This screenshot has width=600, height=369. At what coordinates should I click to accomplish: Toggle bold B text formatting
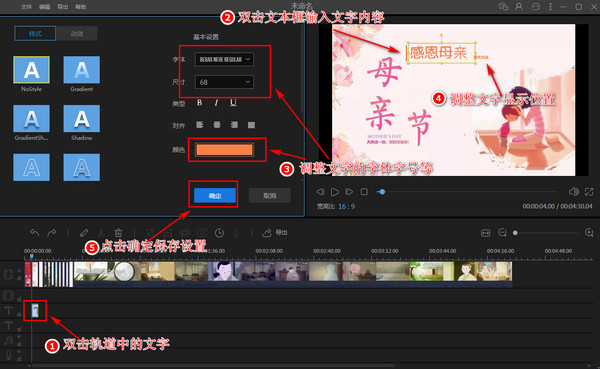[199, 103]
